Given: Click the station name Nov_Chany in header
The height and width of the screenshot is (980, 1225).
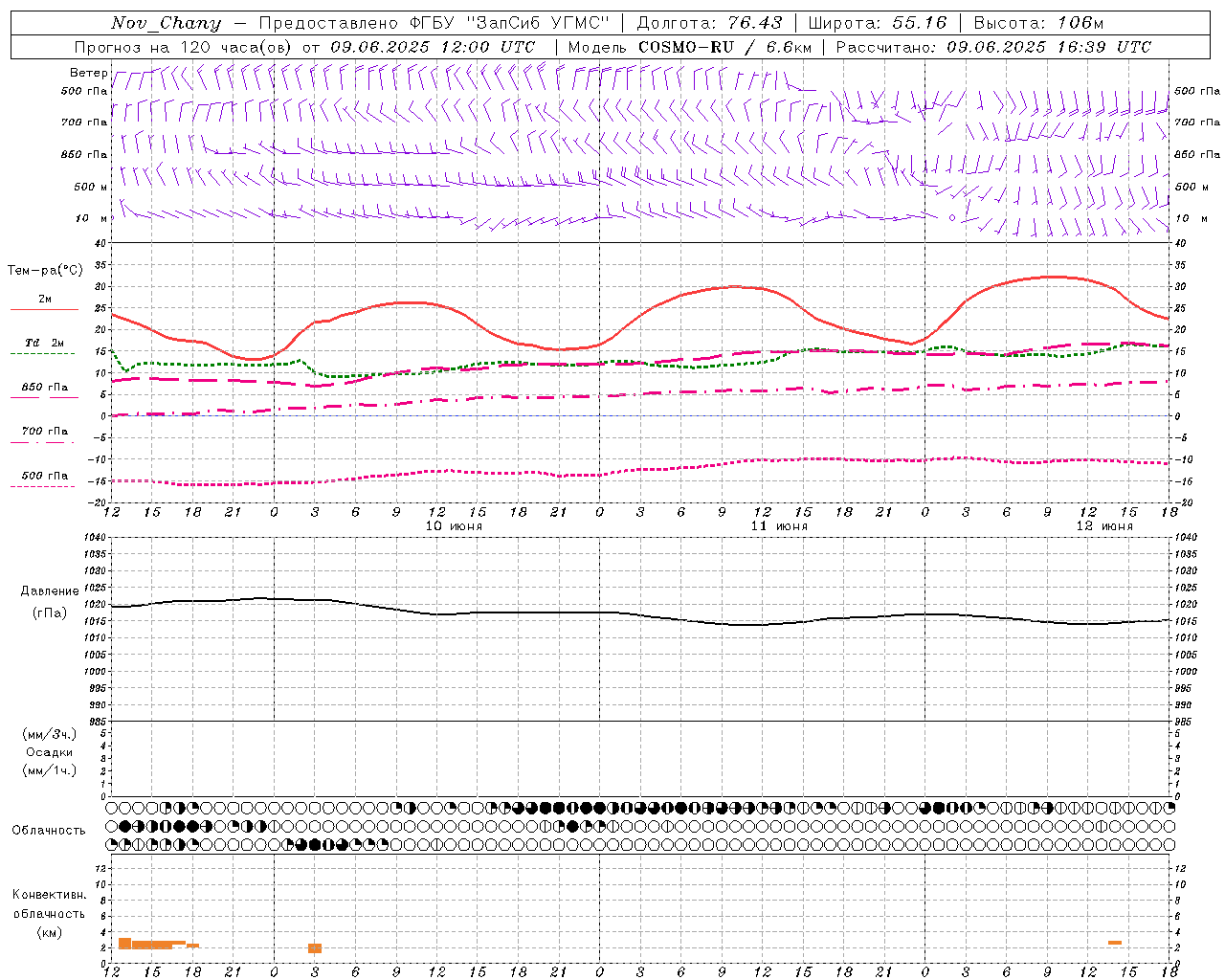Looking at the screenshot, I should pos(166,23).
